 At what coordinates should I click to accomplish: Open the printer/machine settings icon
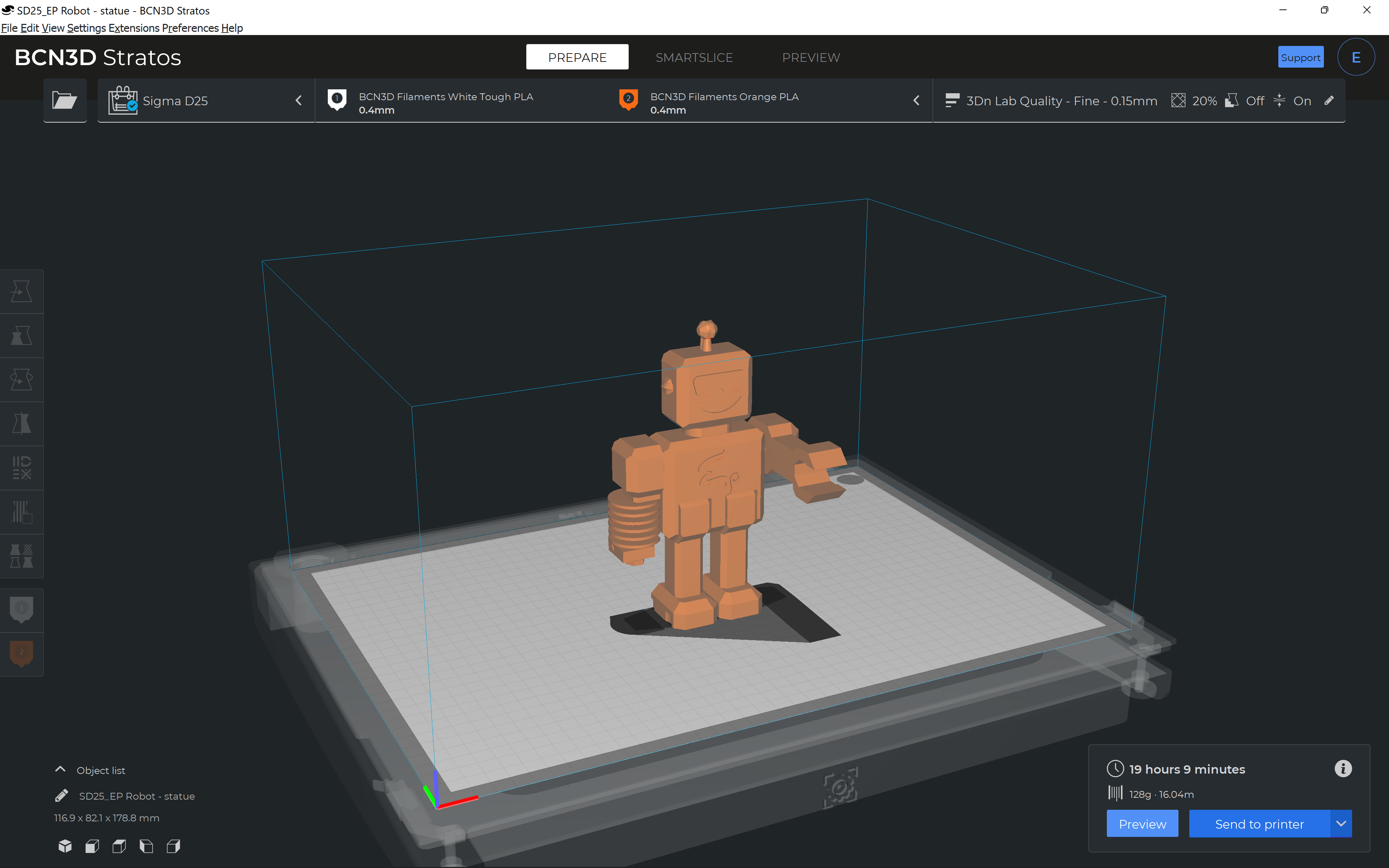click(124, 100)
